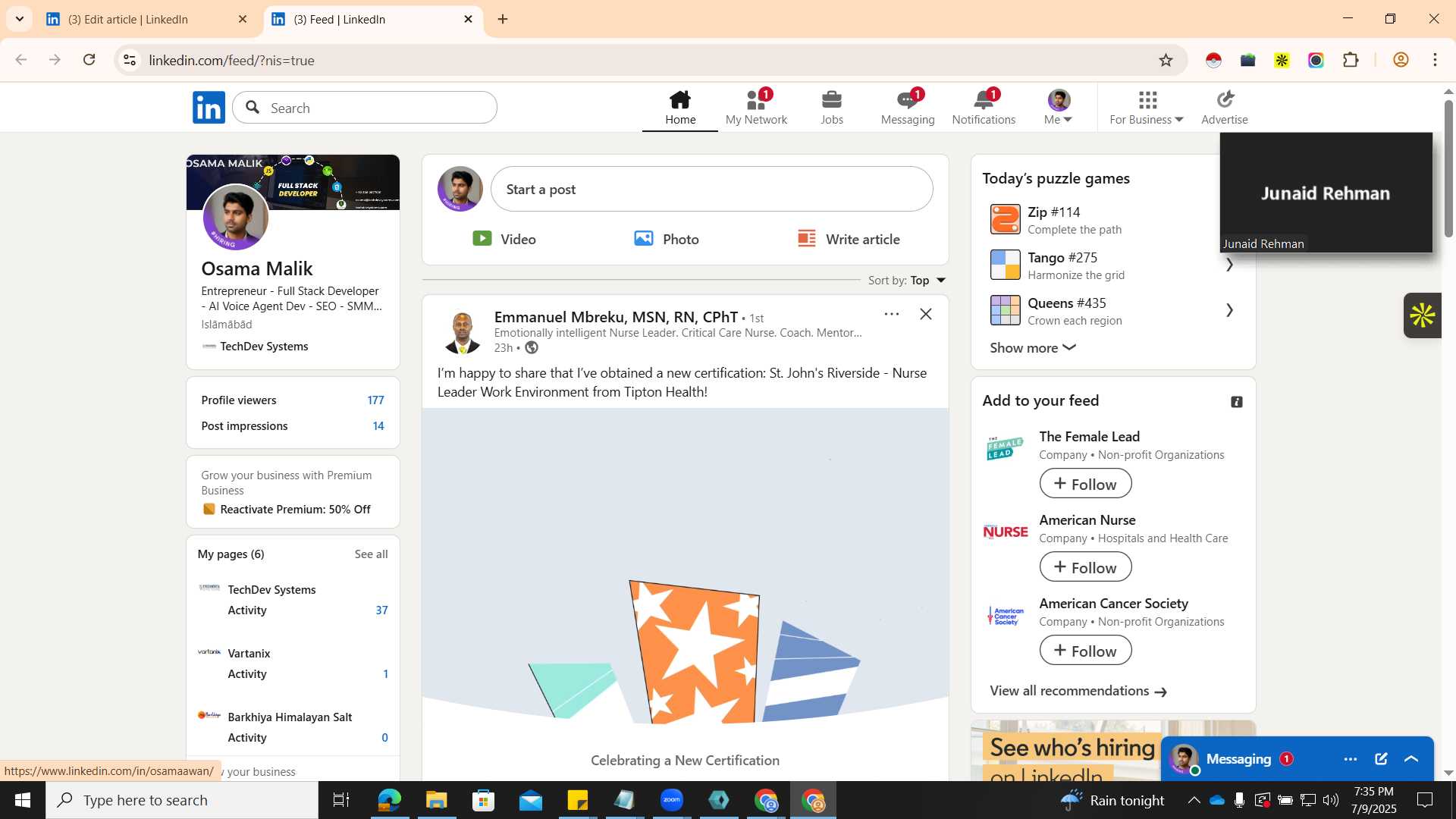
Task: Open the LinkedIn logo home link
Action: (x=209, y=107)
